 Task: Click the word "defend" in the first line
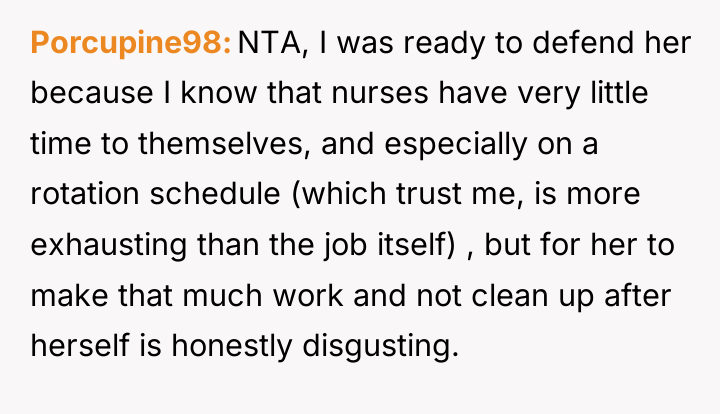click(x=583, y=43)
